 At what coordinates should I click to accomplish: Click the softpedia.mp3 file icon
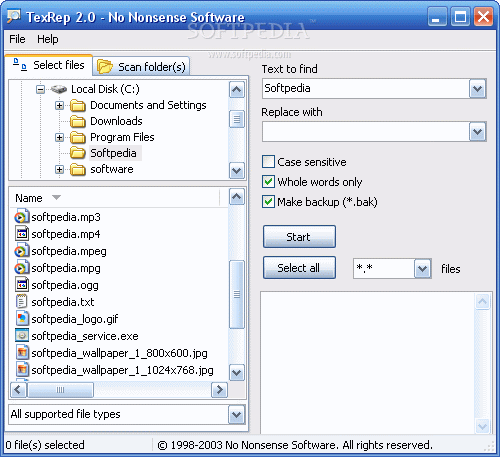point(21,217)
